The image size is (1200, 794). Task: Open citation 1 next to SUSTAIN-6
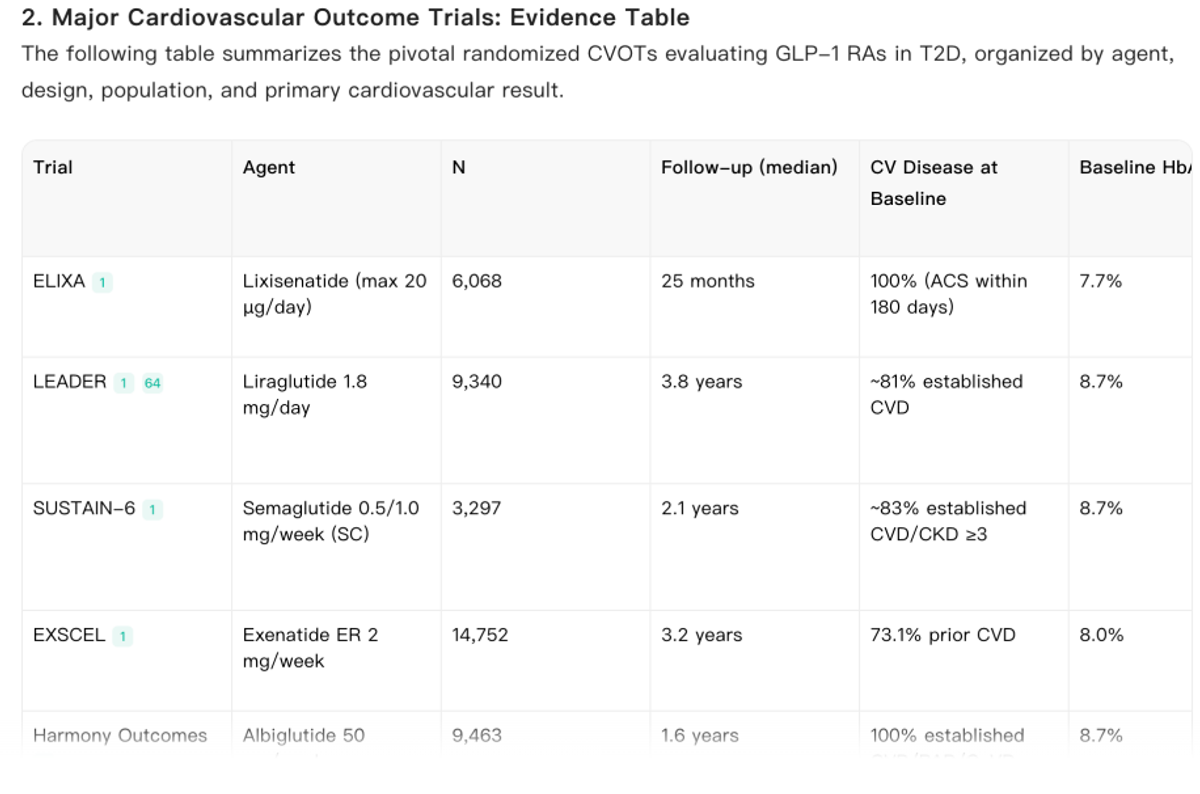click(152, 510)
